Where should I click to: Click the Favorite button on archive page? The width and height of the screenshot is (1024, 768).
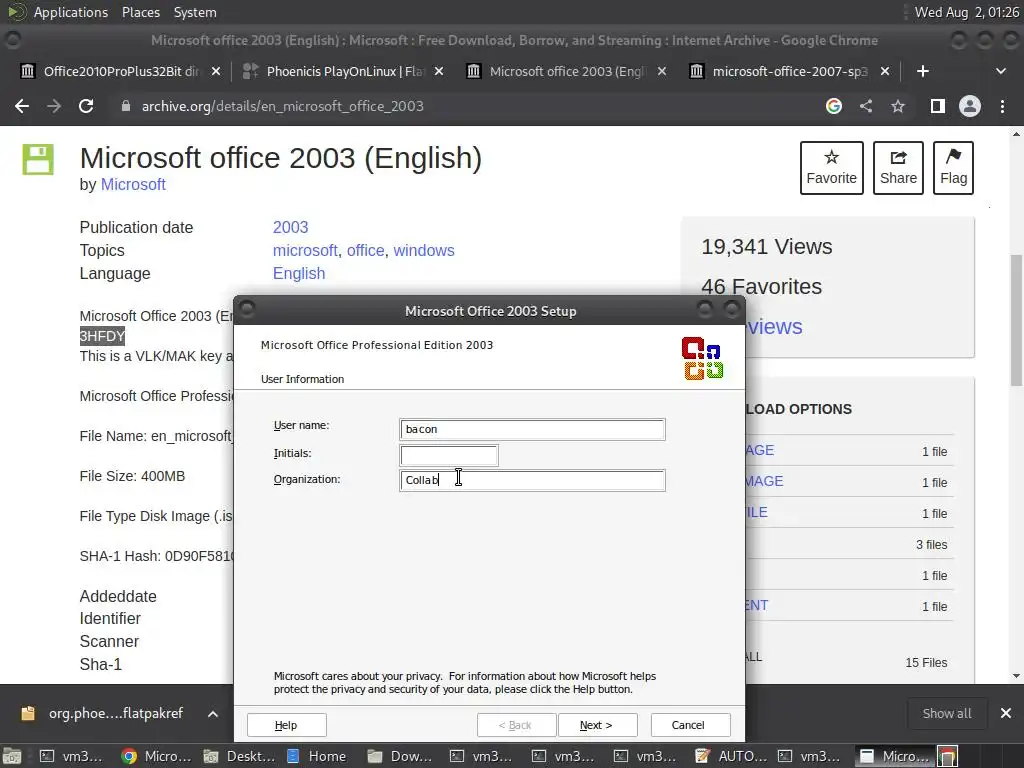831,168
